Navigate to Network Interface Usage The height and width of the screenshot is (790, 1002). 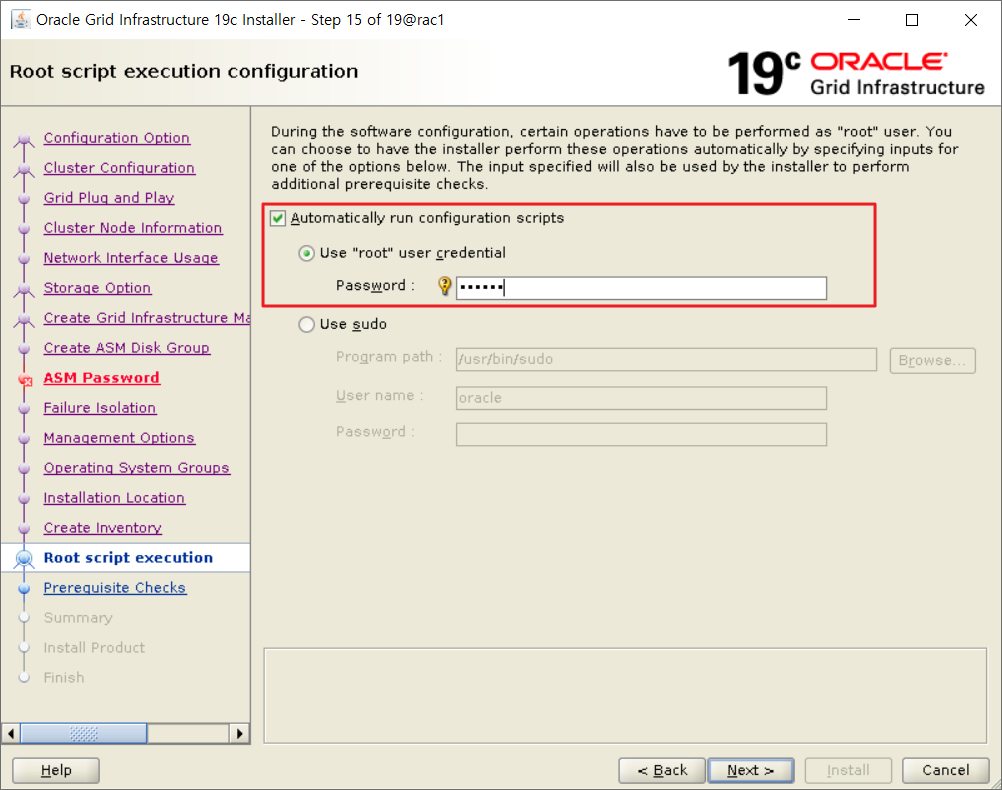[x=131, y=258]
